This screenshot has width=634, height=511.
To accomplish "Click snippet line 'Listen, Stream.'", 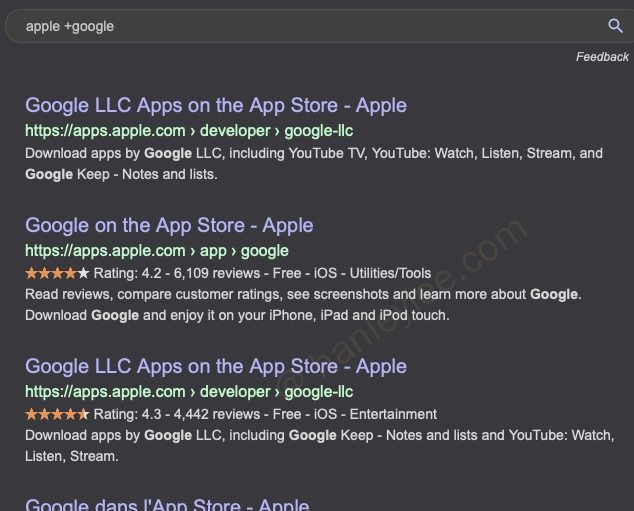I will (72, 457).
